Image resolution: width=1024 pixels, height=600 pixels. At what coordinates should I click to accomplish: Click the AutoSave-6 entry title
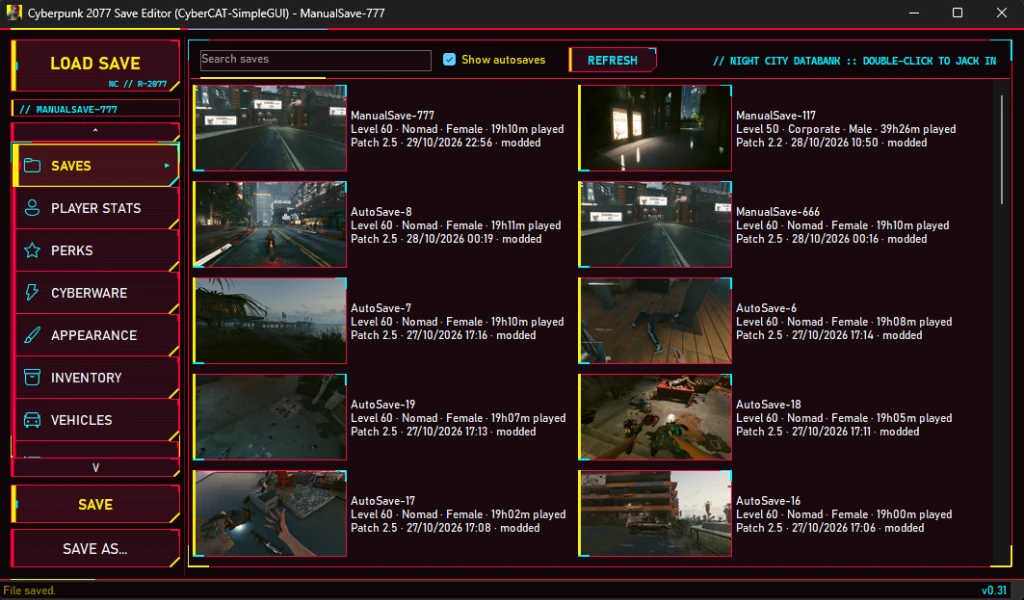click(766, 308)
